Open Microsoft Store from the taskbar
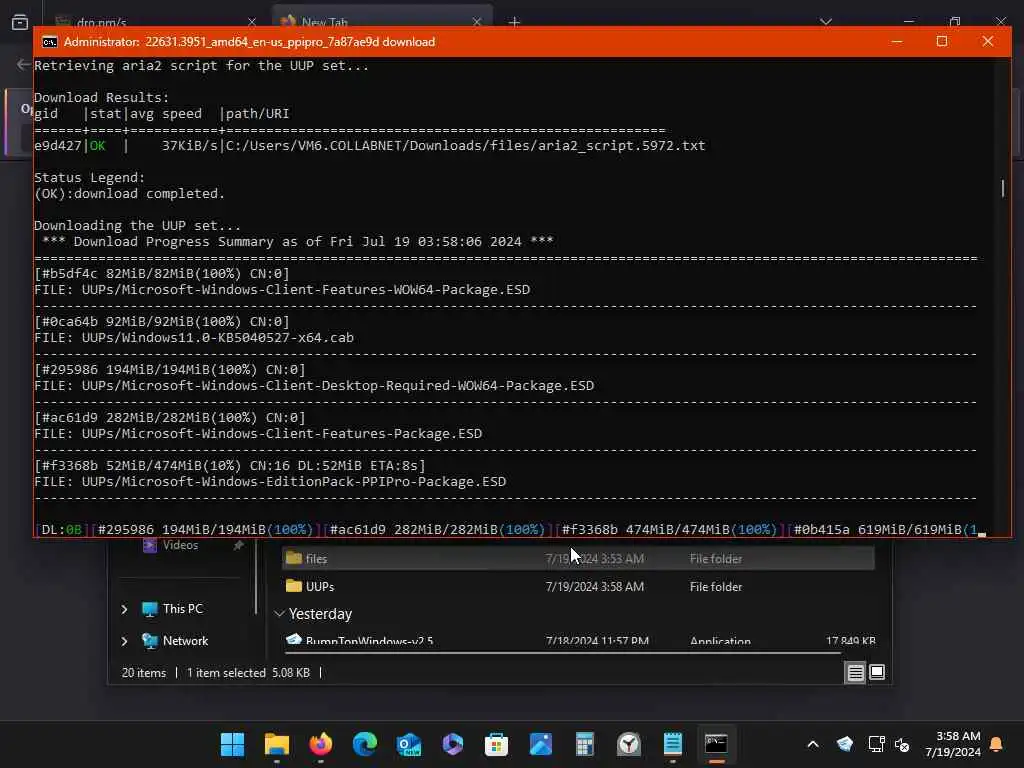Image resolution: width=1024 pixels, height=768 pixels. pyautogui.click(x=496, y=744)
